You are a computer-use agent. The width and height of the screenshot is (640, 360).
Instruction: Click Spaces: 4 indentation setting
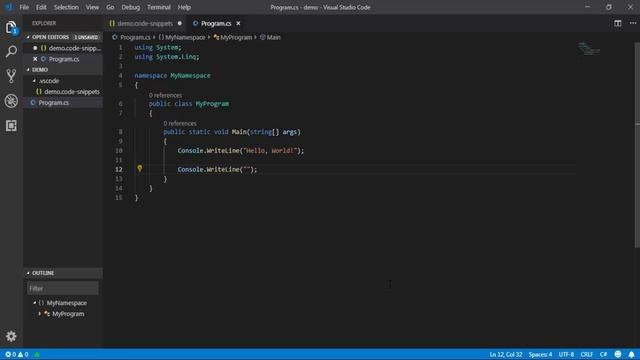[540, 354]
